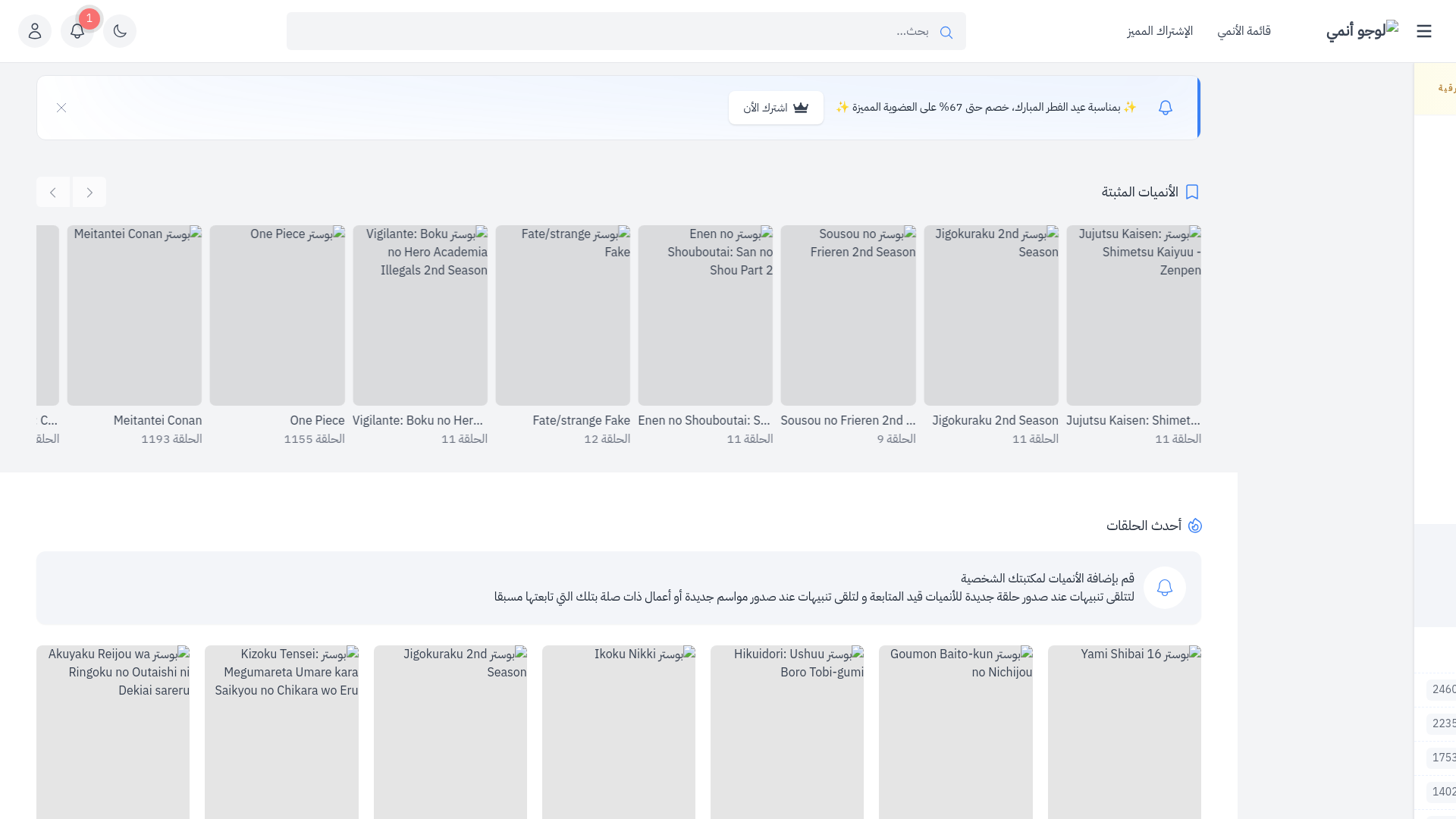Focus the بحث search field
1456x819 pixels.
click(626, 31)
